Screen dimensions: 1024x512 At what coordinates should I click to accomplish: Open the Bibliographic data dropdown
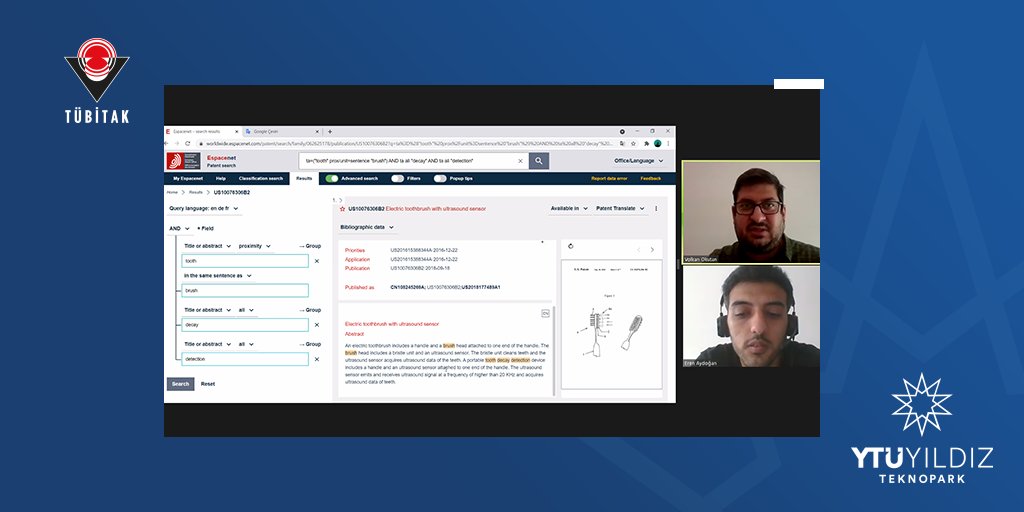(366, 227)
